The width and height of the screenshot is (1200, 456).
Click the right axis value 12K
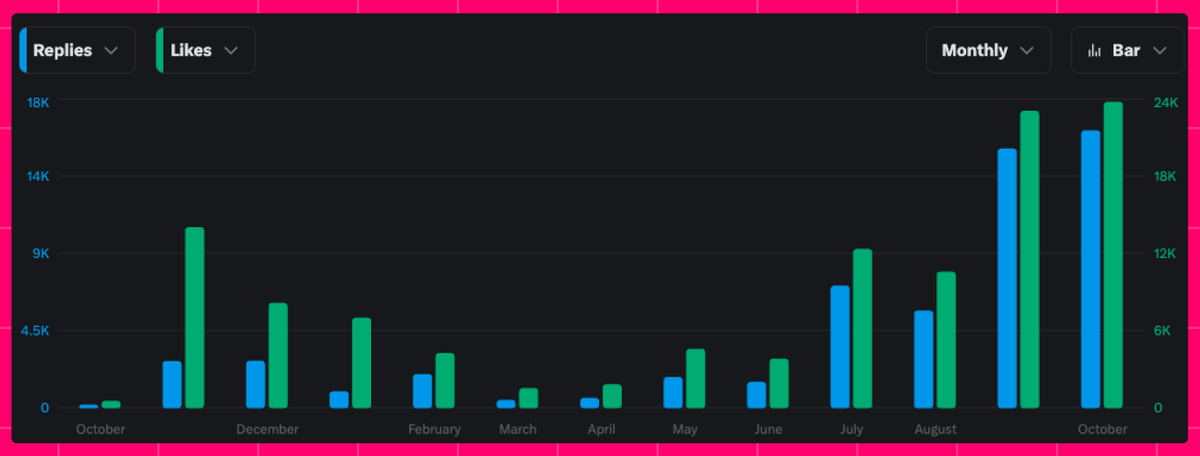[1163, 254]
